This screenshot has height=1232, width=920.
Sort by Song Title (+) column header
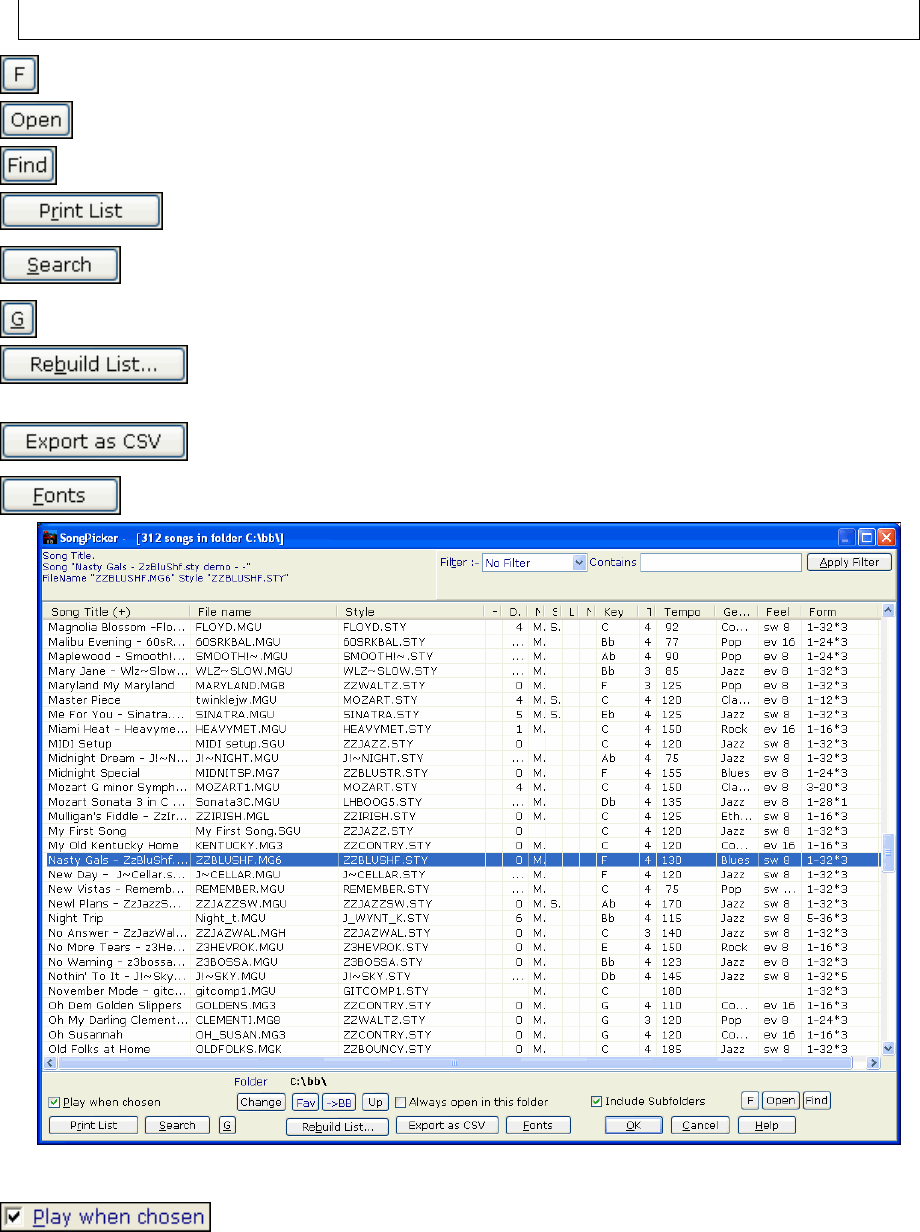pos(117,611)
